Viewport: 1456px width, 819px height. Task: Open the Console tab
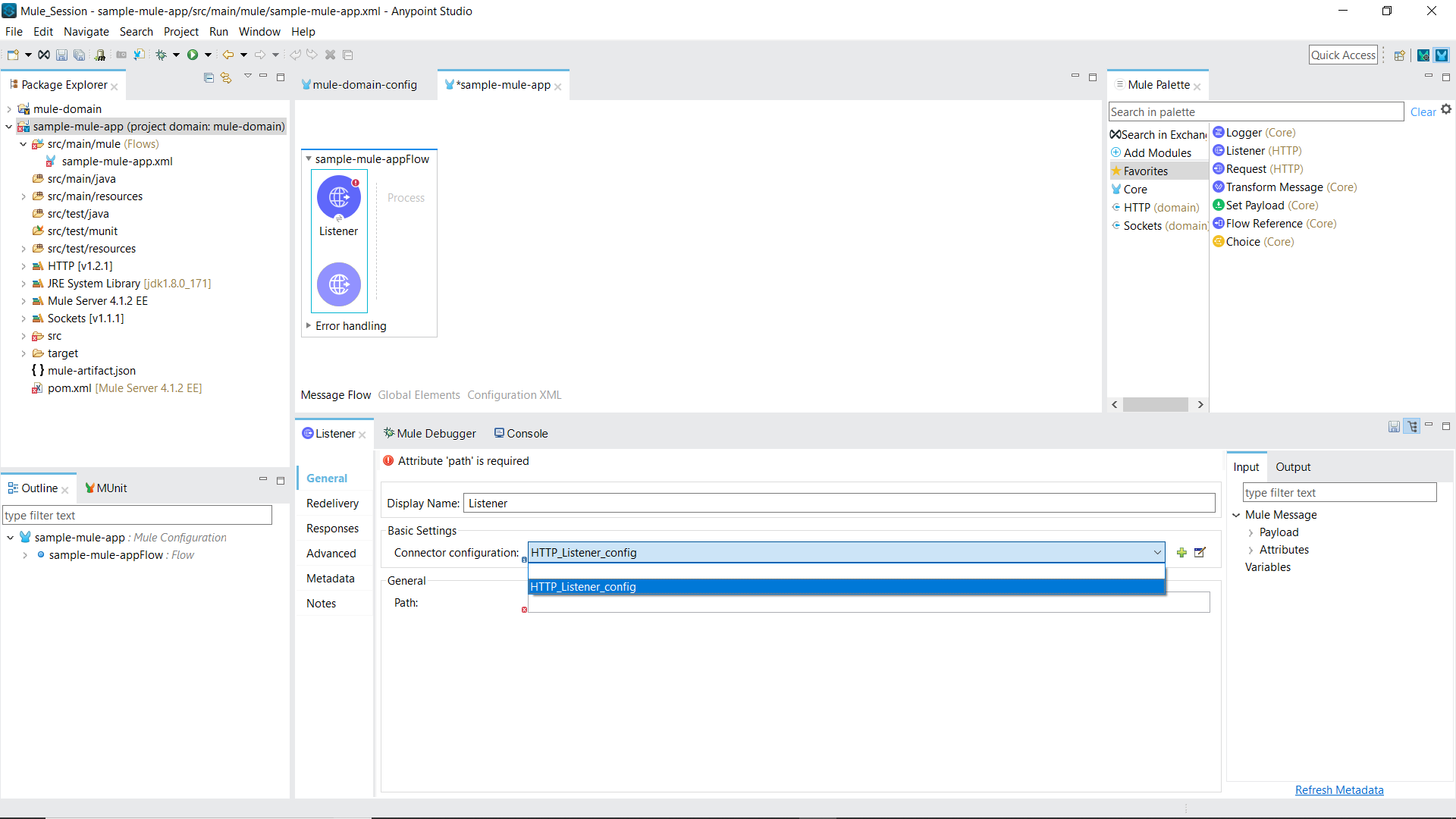tap(521, 434)
